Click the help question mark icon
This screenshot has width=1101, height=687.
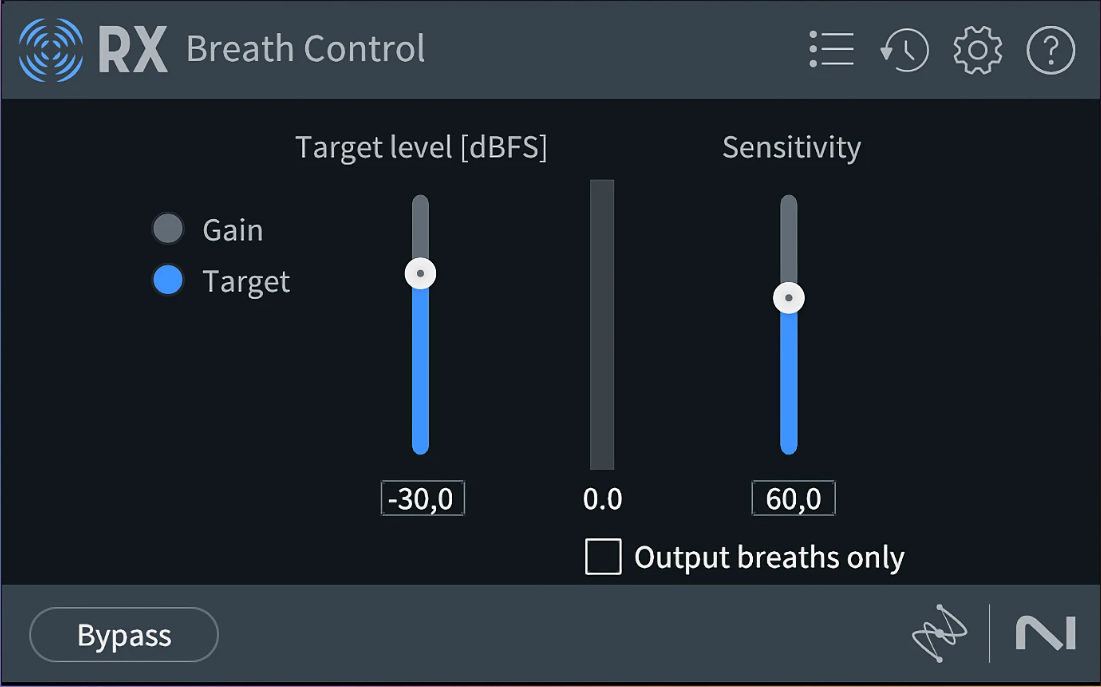click(1050, 50)
